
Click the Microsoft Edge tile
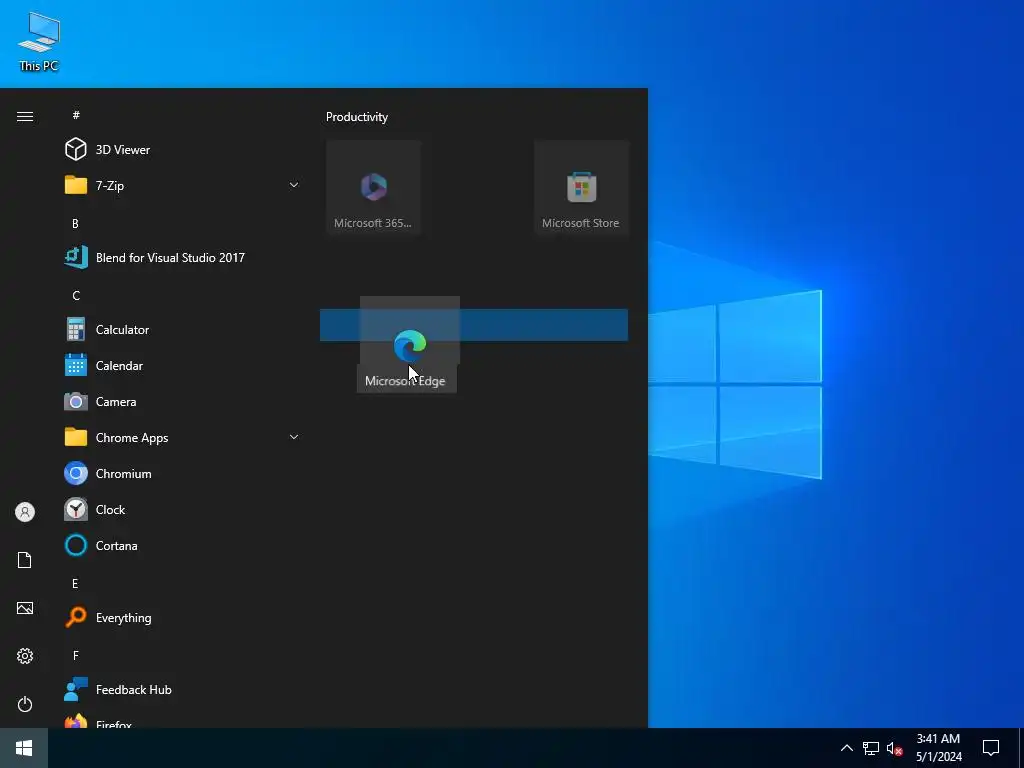coord(409,345)
